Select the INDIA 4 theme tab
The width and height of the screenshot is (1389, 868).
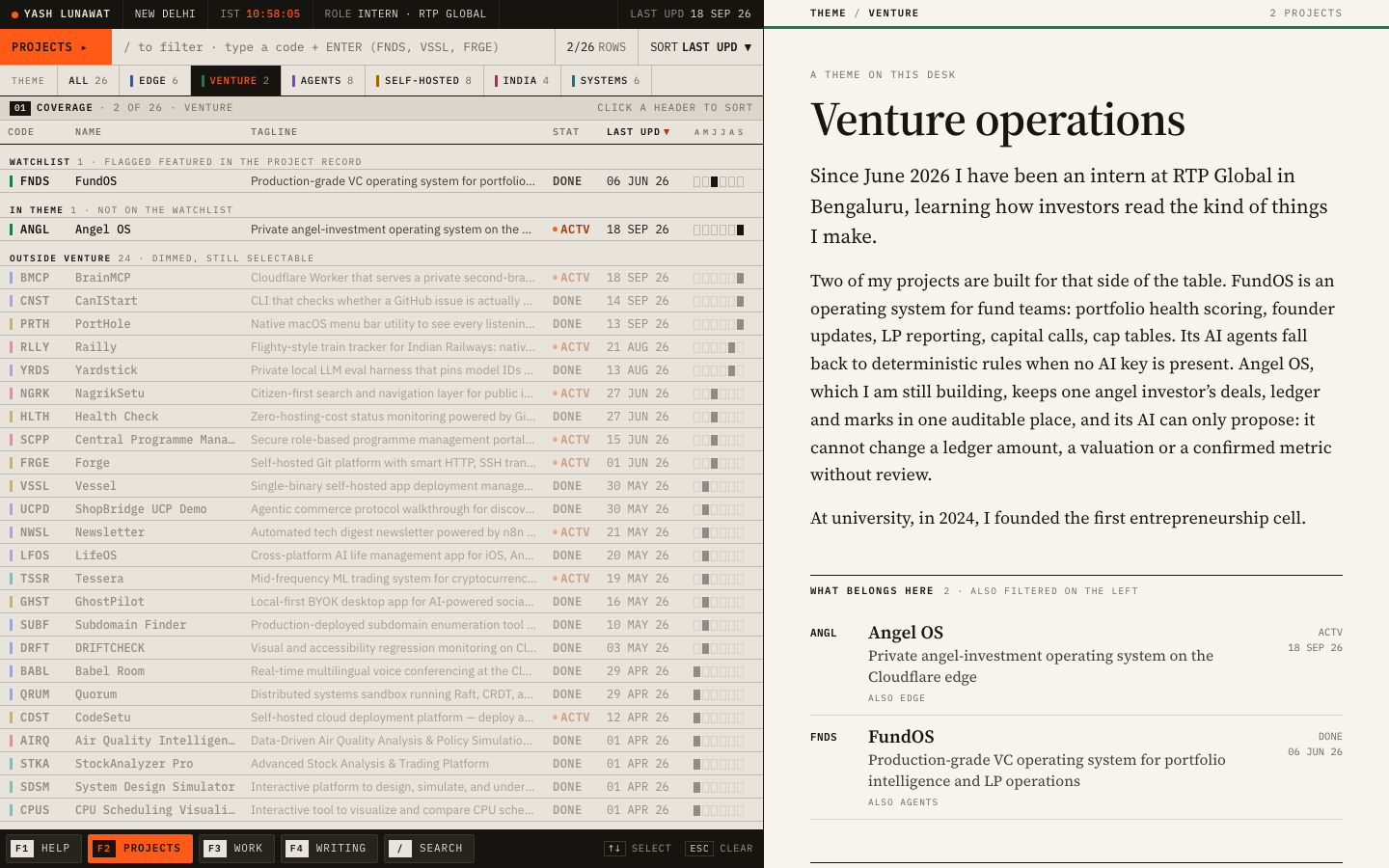pyautogui.click(x=522, y=81)
